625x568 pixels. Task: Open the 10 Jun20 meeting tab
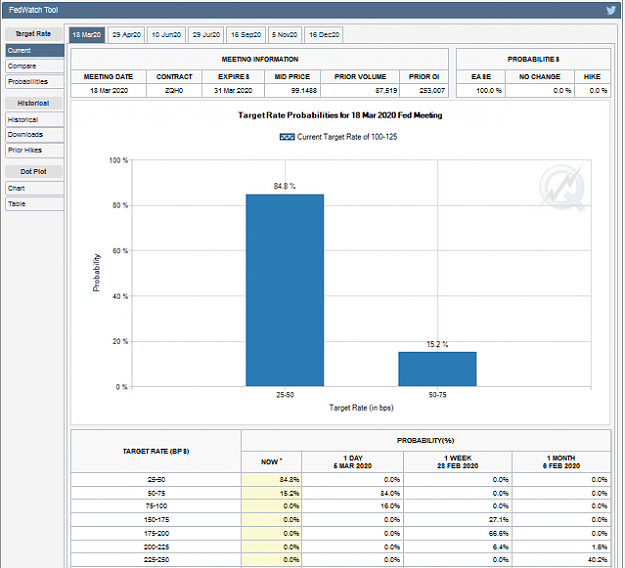166,35
